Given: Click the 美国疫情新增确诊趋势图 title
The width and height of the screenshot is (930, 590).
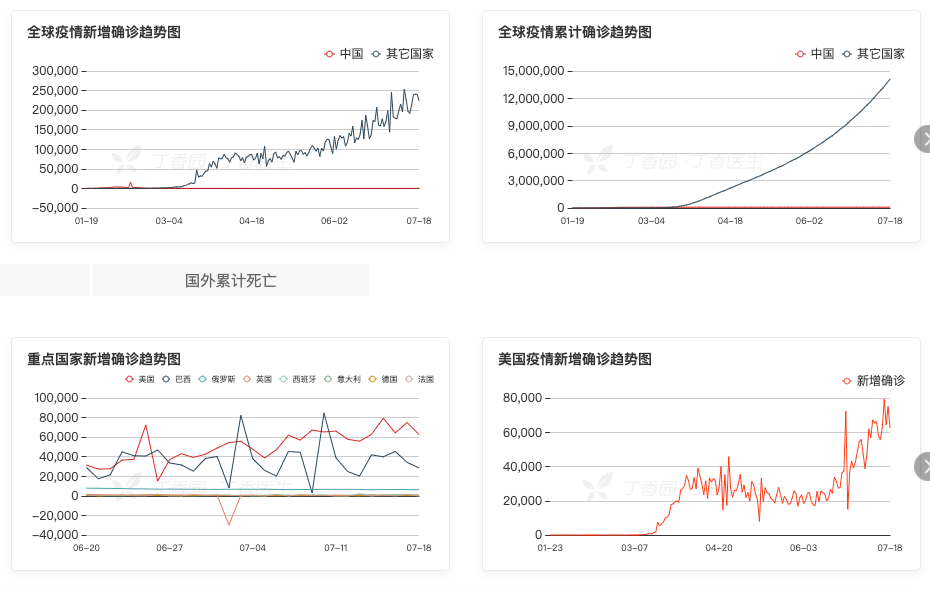Looking at the screenshot, I should pos(575,359).
